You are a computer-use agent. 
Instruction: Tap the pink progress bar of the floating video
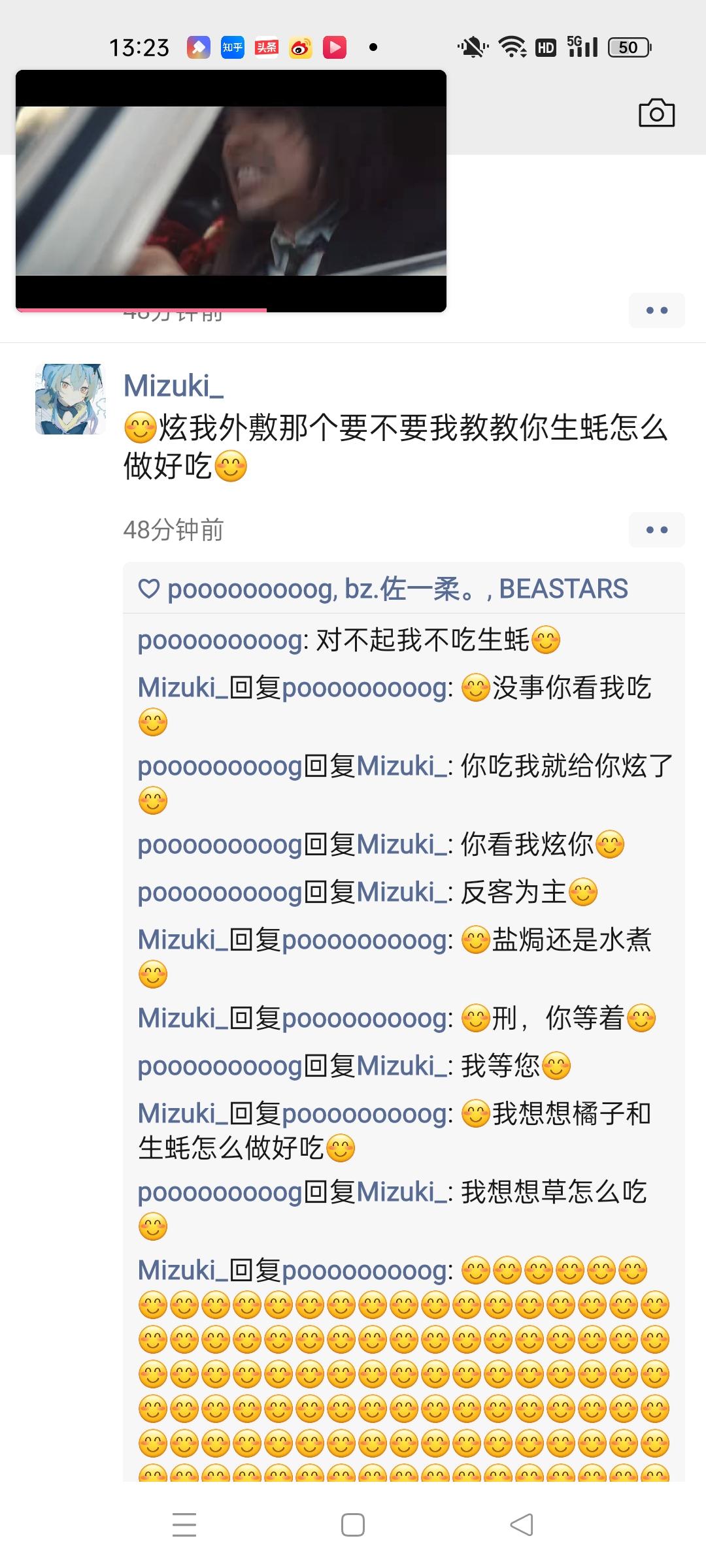pos(141,310)
